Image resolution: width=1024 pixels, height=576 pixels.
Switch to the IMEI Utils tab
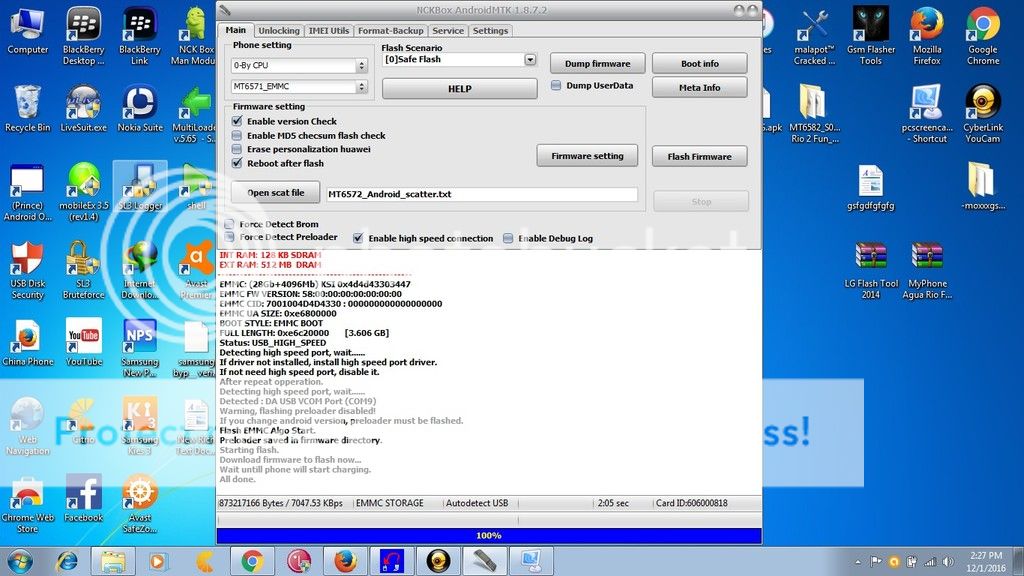pyautogui.click(x=328, y=31)
